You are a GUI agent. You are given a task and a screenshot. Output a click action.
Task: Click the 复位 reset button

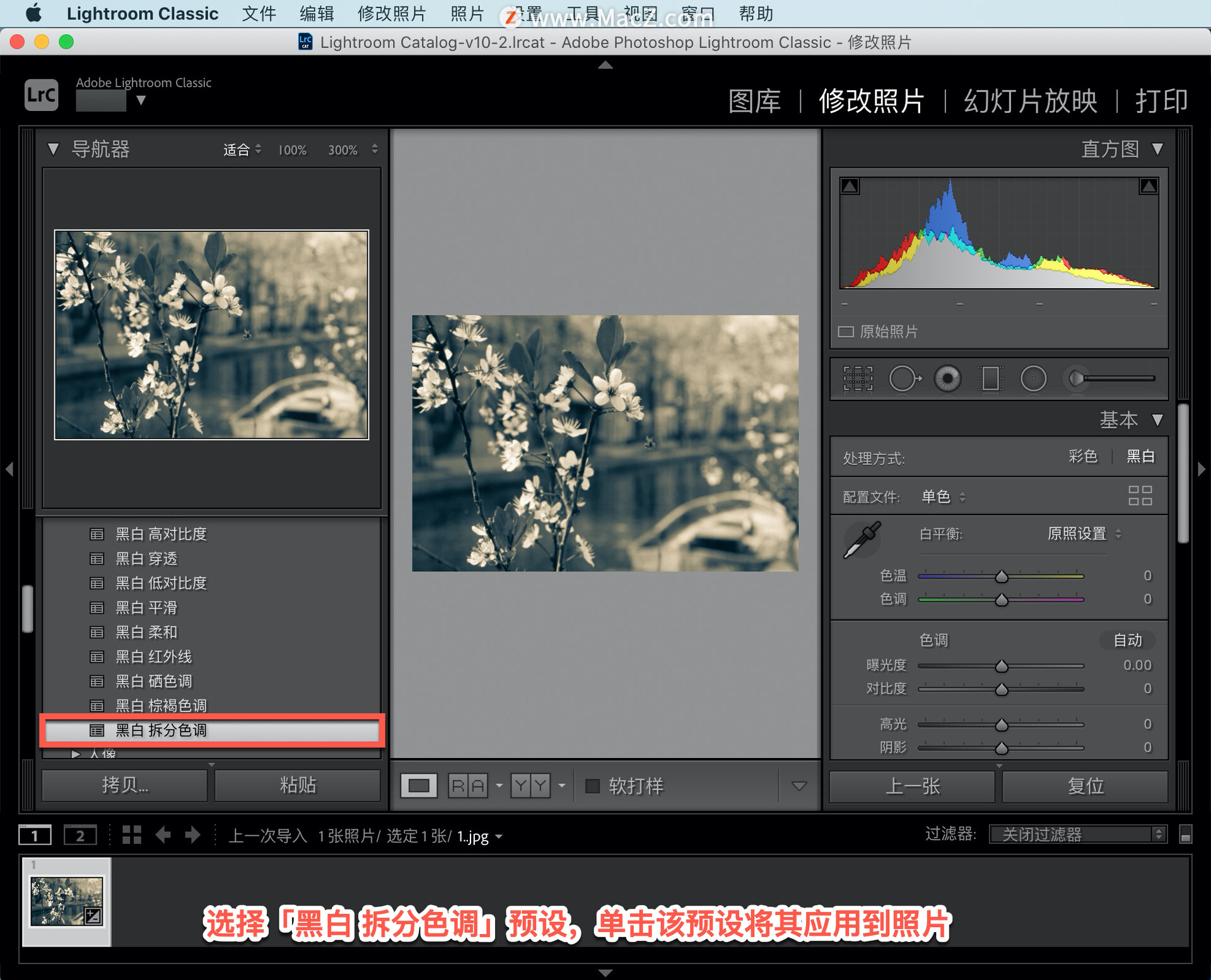1085,786
